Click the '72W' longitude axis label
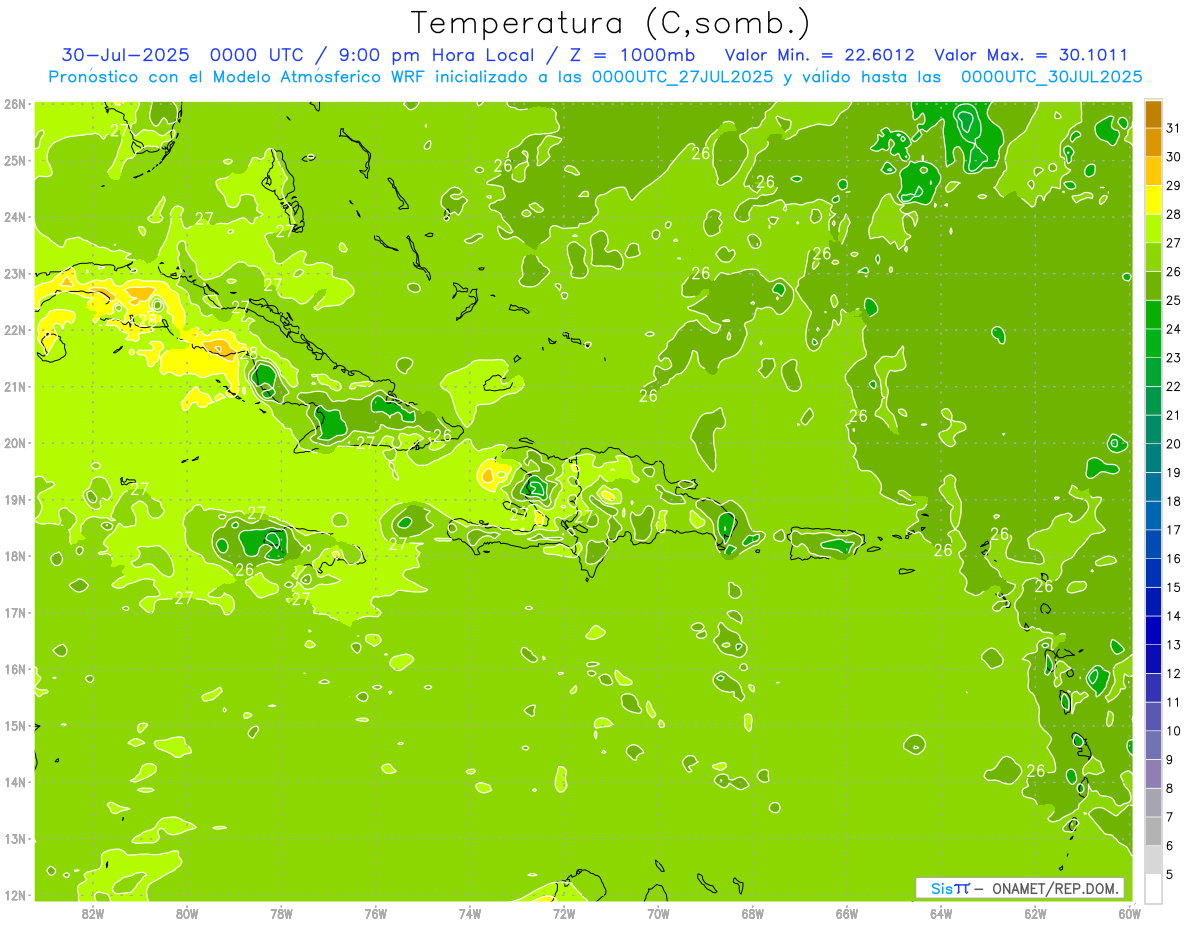Image resolution: width=1200 pixels, height=927 pixels. 564,913
